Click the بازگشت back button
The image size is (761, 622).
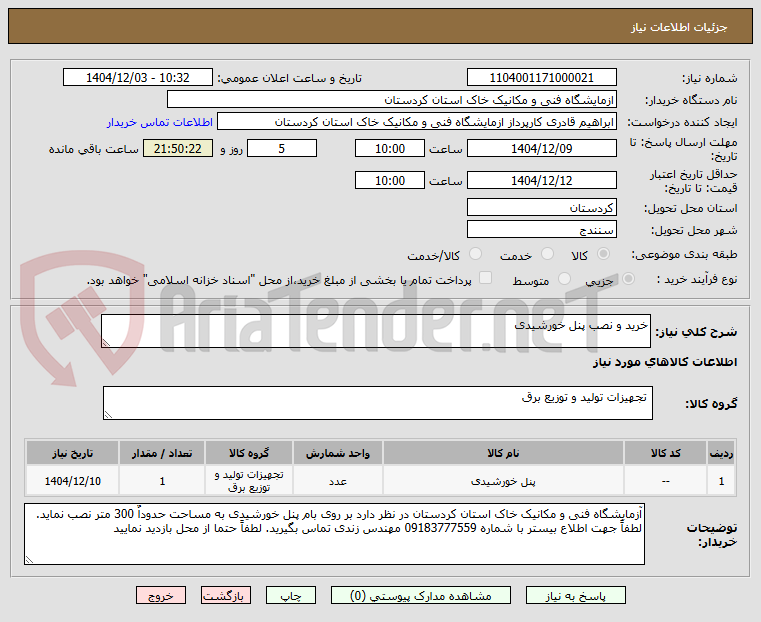click(226, 595)
